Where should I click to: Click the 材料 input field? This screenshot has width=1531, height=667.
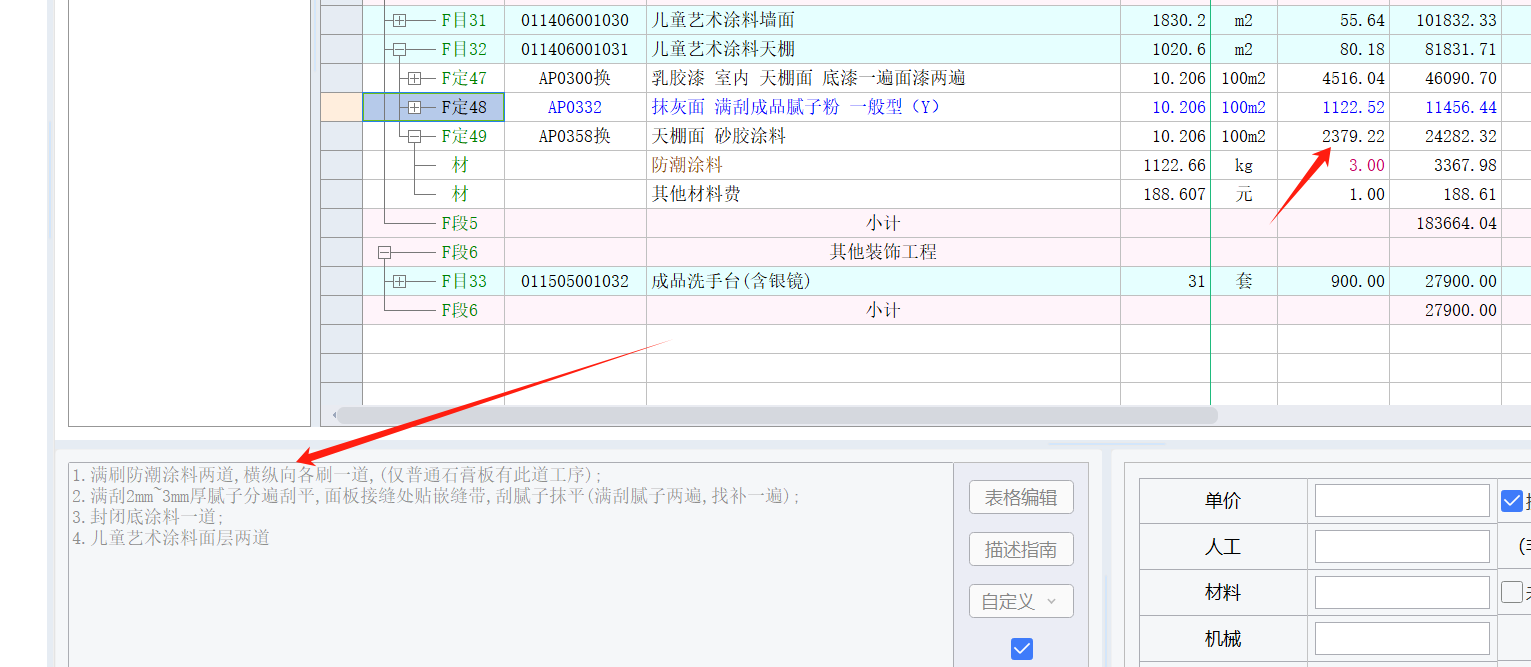[x=1402, y=592]
